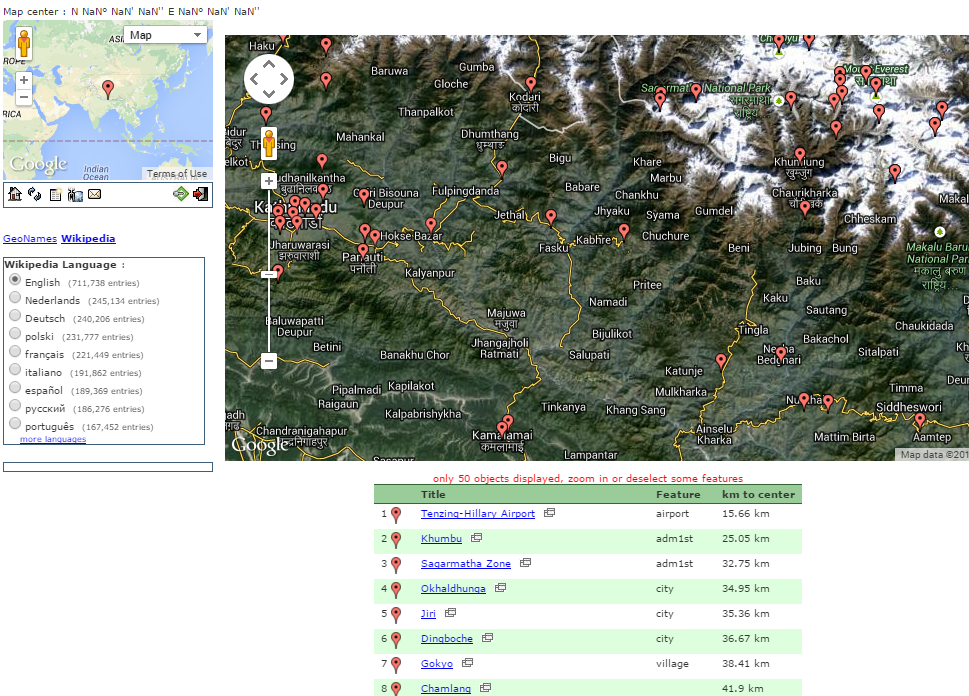Open the Sagarmatha Zone link
Viewport: 969px width, 696px height.
[466, 564]
